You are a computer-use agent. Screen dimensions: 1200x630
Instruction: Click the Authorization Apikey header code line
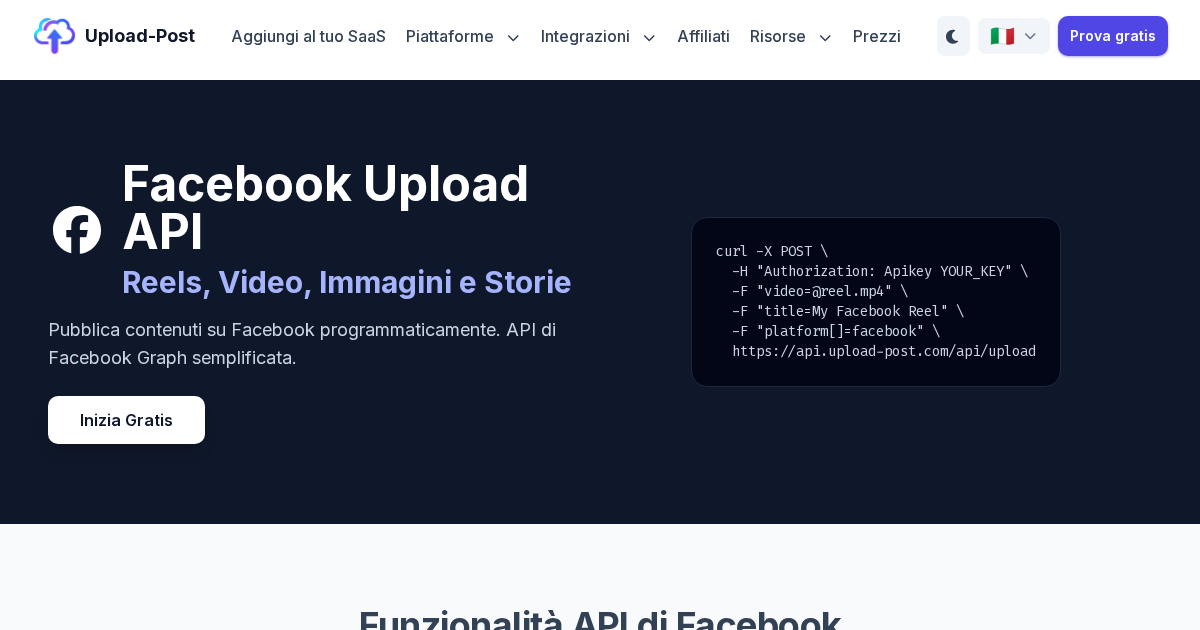coord(880,271)
